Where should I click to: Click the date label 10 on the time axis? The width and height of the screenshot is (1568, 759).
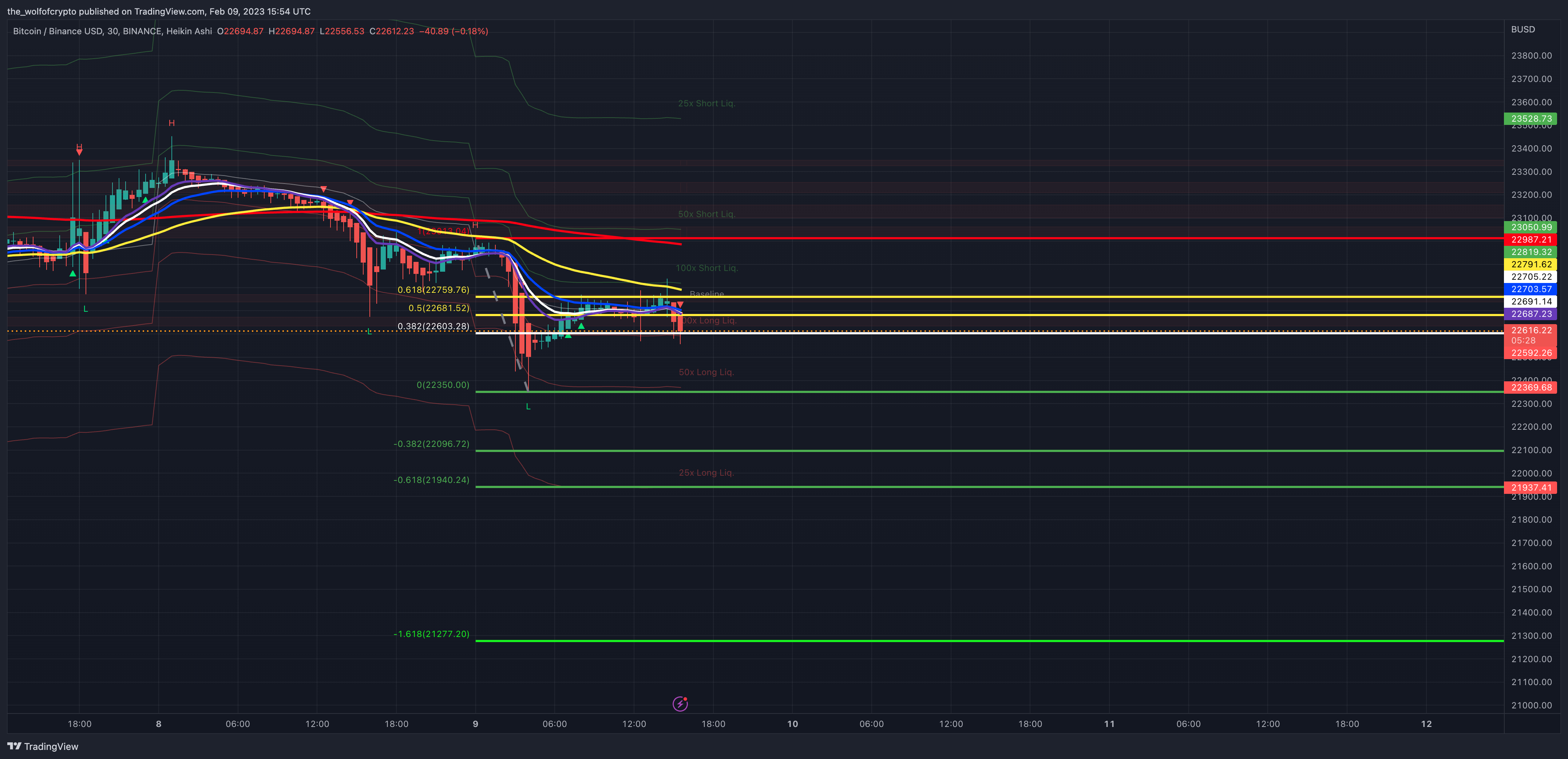792,724
